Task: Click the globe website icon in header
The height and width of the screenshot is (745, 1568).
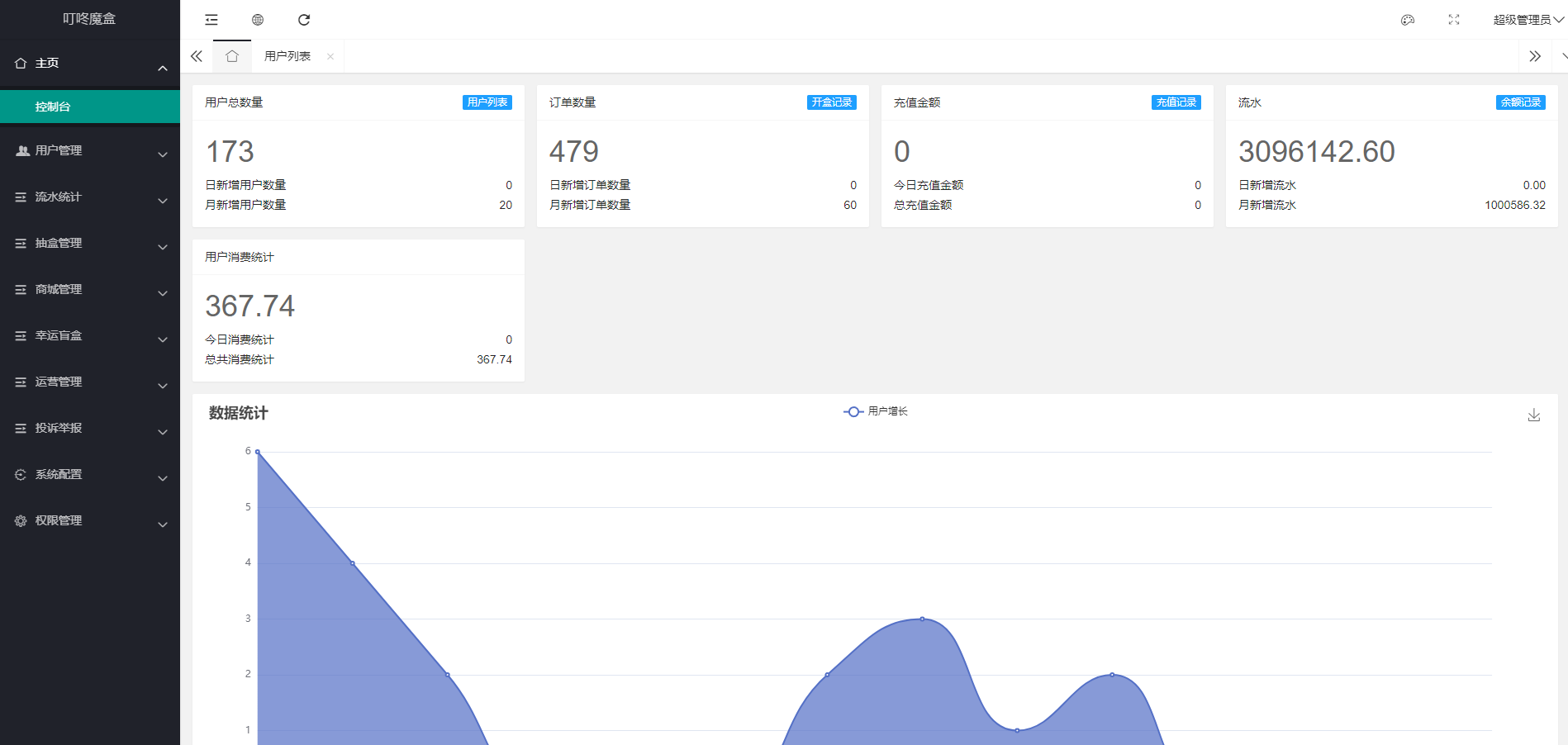Action: tap(258, 20)
